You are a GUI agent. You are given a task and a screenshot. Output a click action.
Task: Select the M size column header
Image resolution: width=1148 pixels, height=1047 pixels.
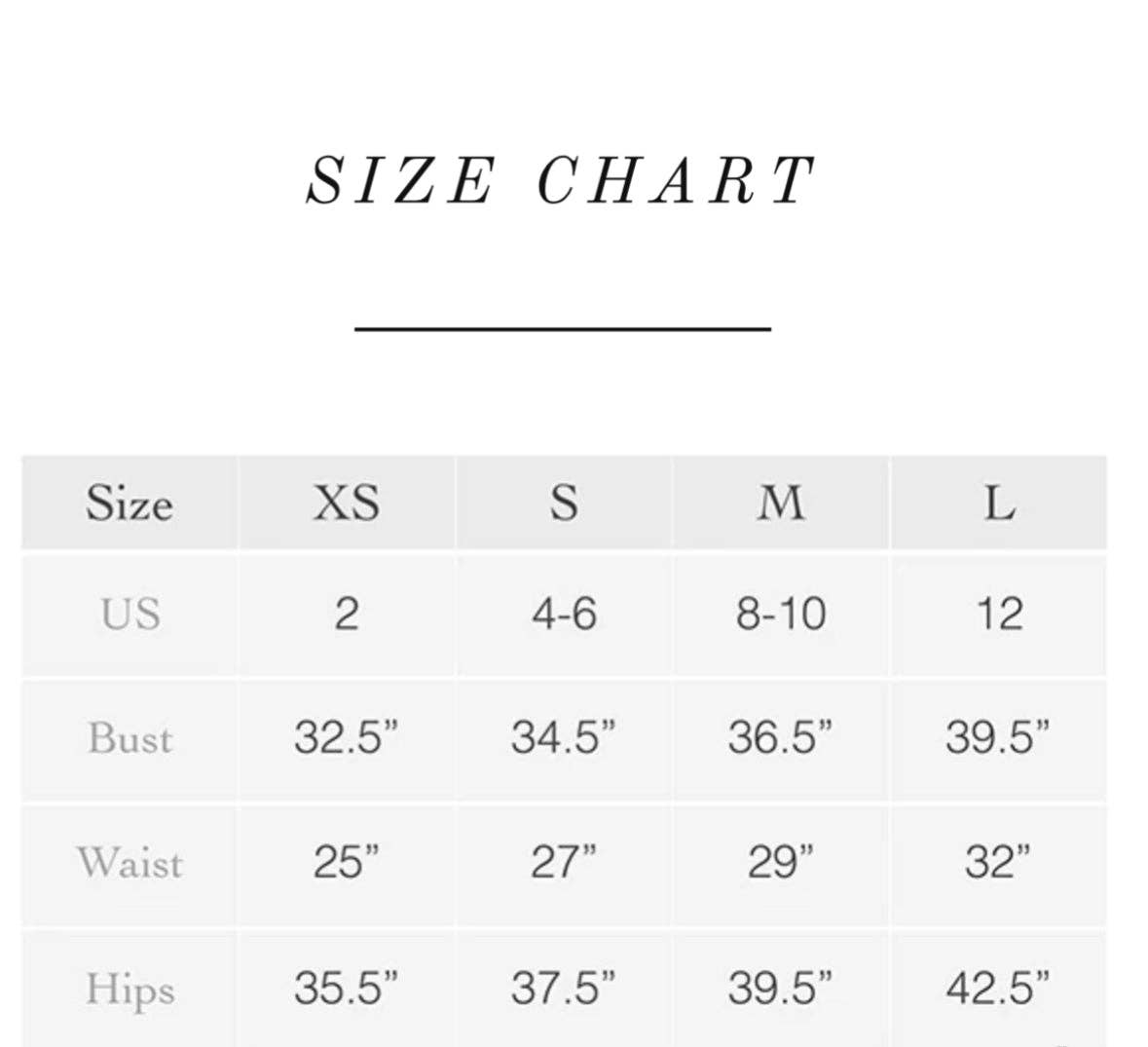(781, 504)
